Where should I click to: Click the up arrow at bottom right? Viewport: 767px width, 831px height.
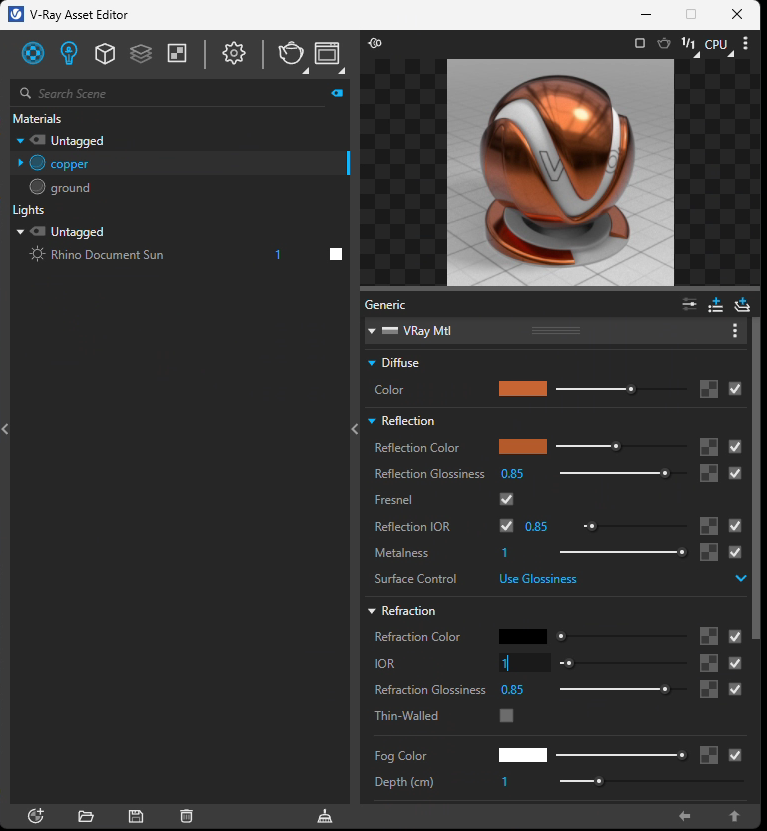[734, 816]
